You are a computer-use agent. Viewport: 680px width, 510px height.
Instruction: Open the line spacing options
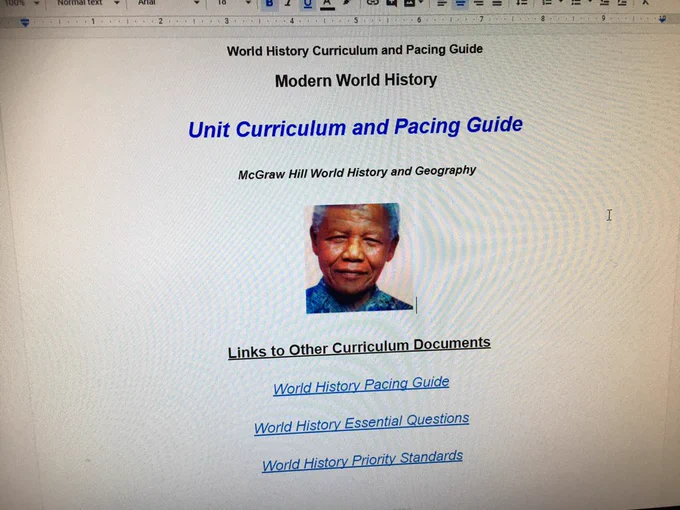522,3
